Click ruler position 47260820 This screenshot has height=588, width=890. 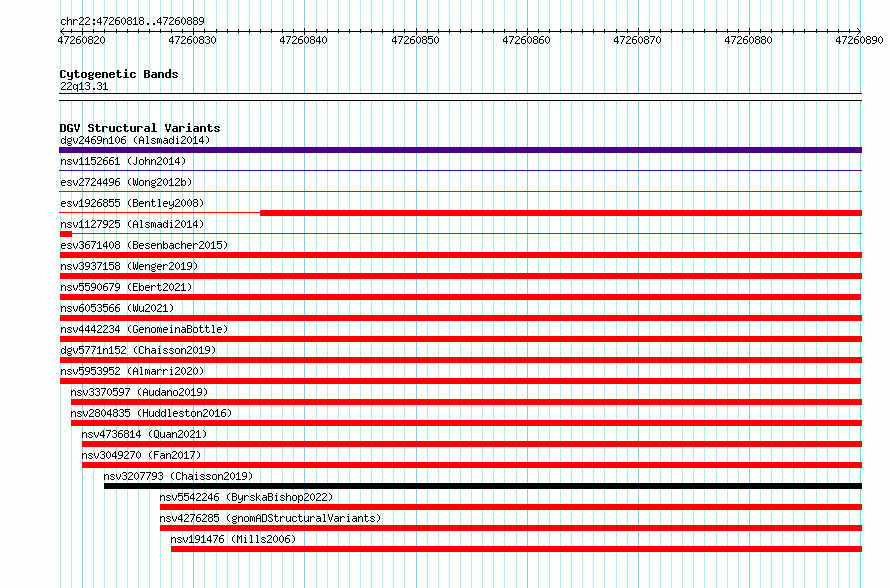(82, 40)
